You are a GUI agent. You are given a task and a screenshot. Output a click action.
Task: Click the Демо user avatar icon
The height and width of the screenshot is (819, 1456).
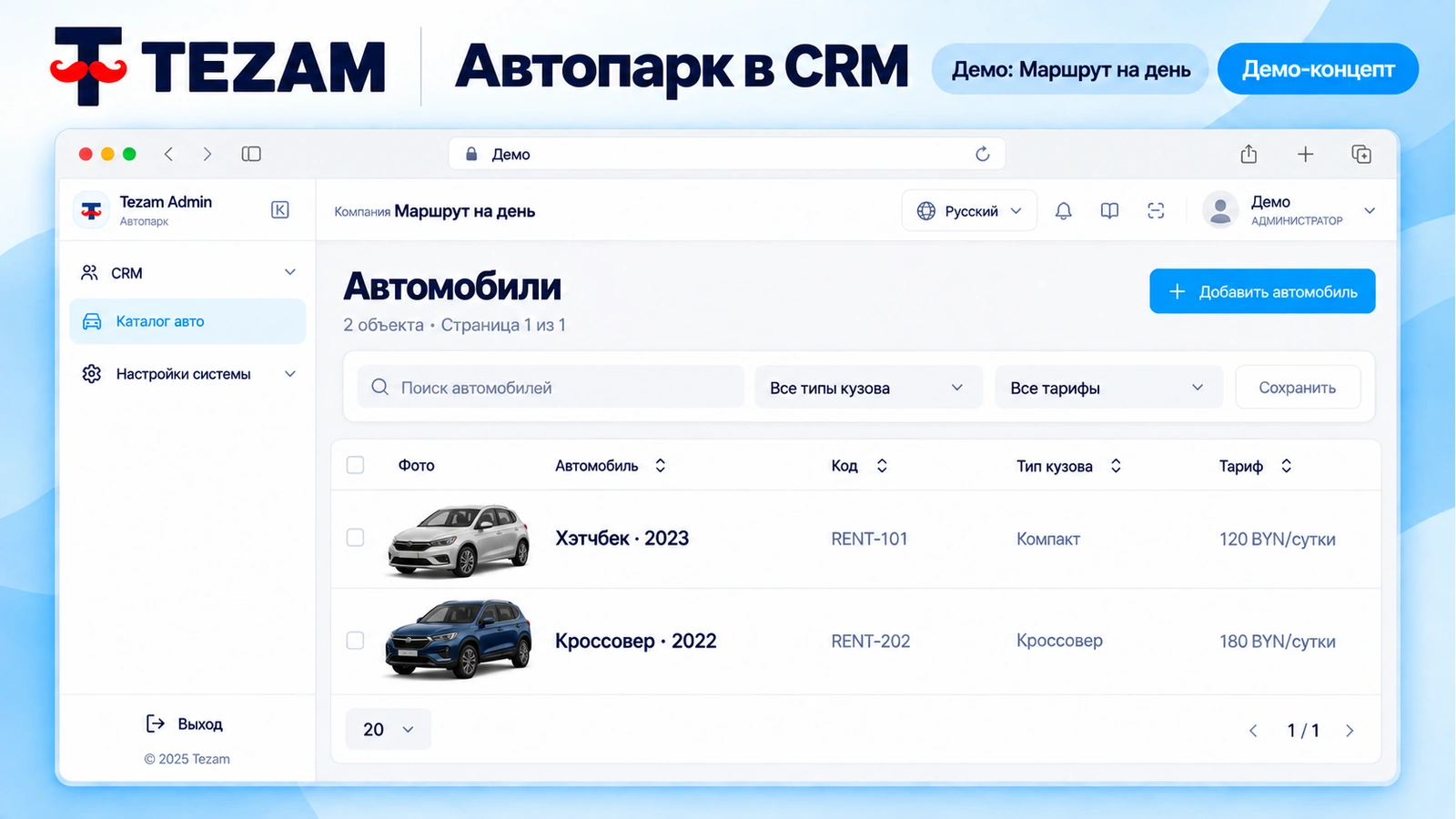(1220, 210)
